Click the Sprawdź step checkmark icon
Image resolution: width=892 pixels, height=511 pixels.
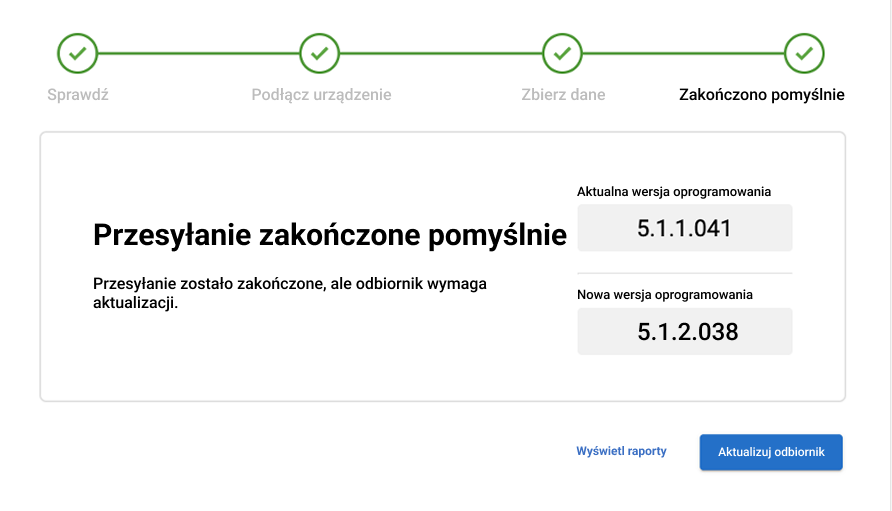77,53
